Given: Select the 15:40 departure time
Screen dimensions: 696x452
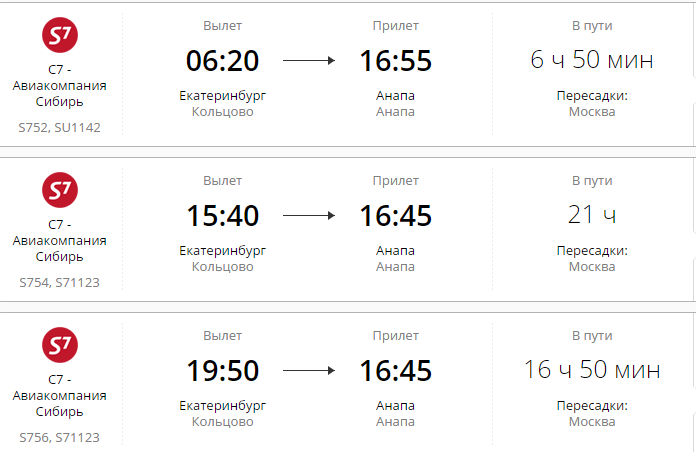Looking at the screenshot, I should 222,216.
